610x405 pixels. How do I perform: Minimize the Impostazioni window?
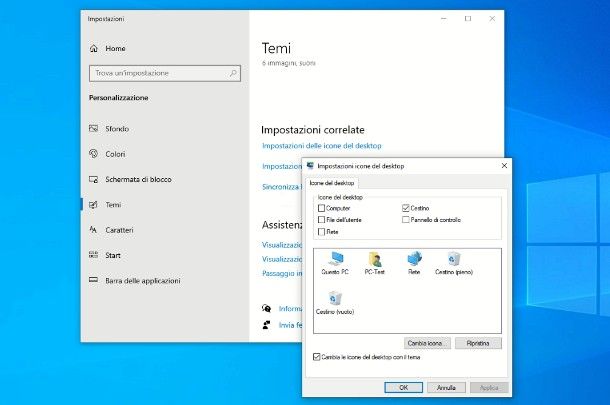[x=443, y=19]
